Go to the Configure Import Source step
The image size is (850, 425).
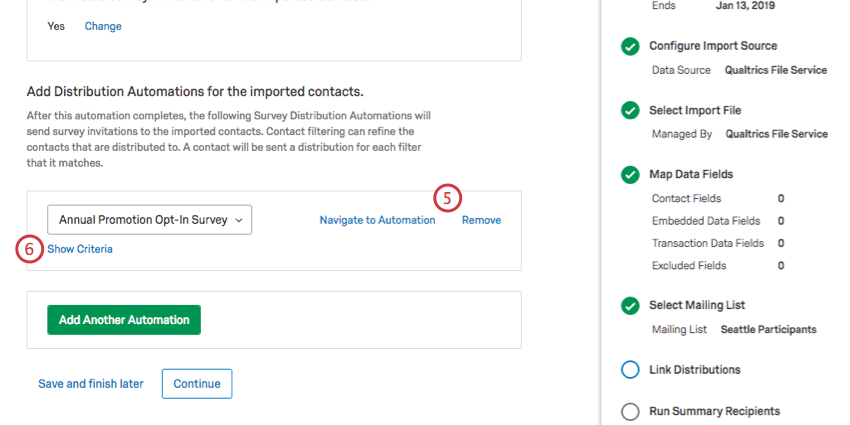click(713, 46)
